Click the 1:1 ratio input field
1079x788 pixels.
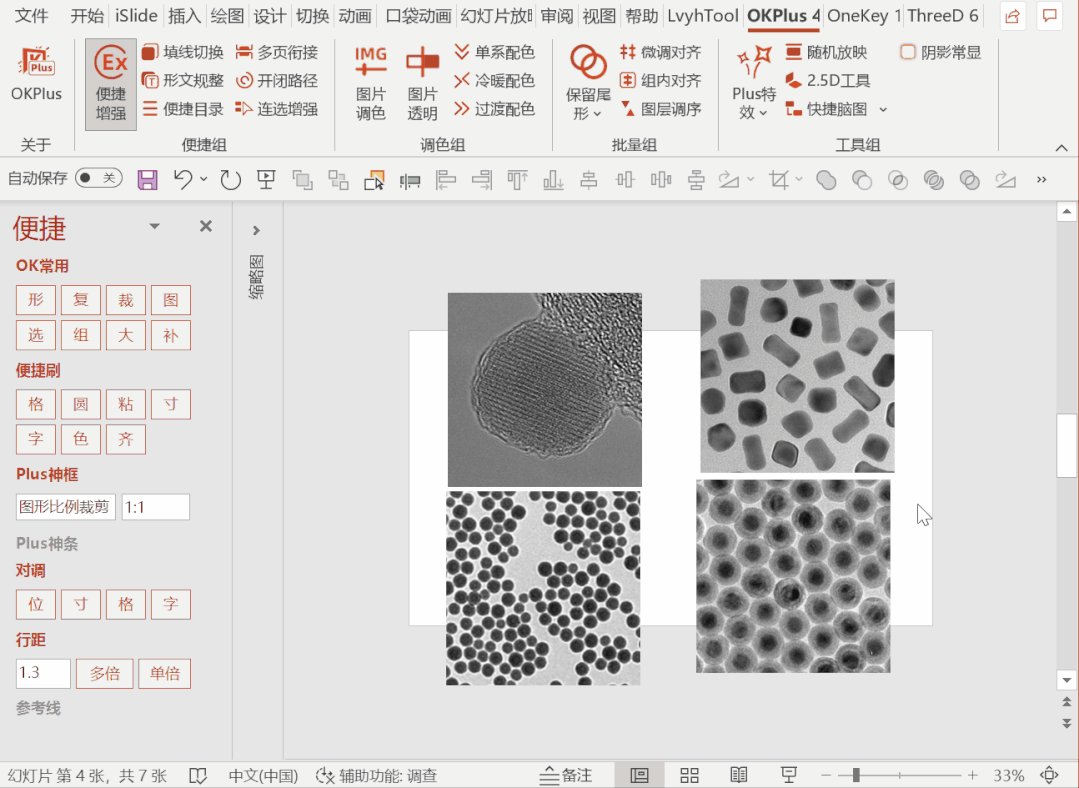tap(156, 507)
